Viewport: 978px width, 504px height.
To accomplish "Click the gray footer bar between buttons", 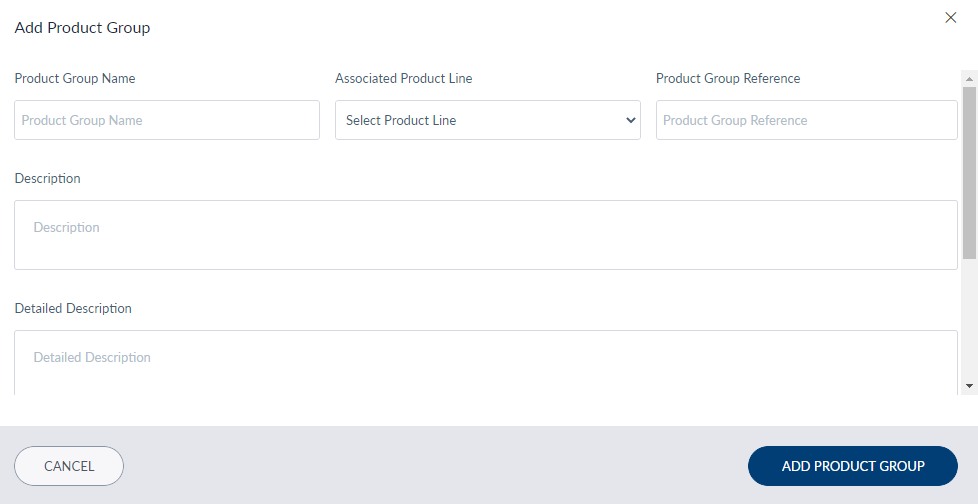I will tap(435, 466).
